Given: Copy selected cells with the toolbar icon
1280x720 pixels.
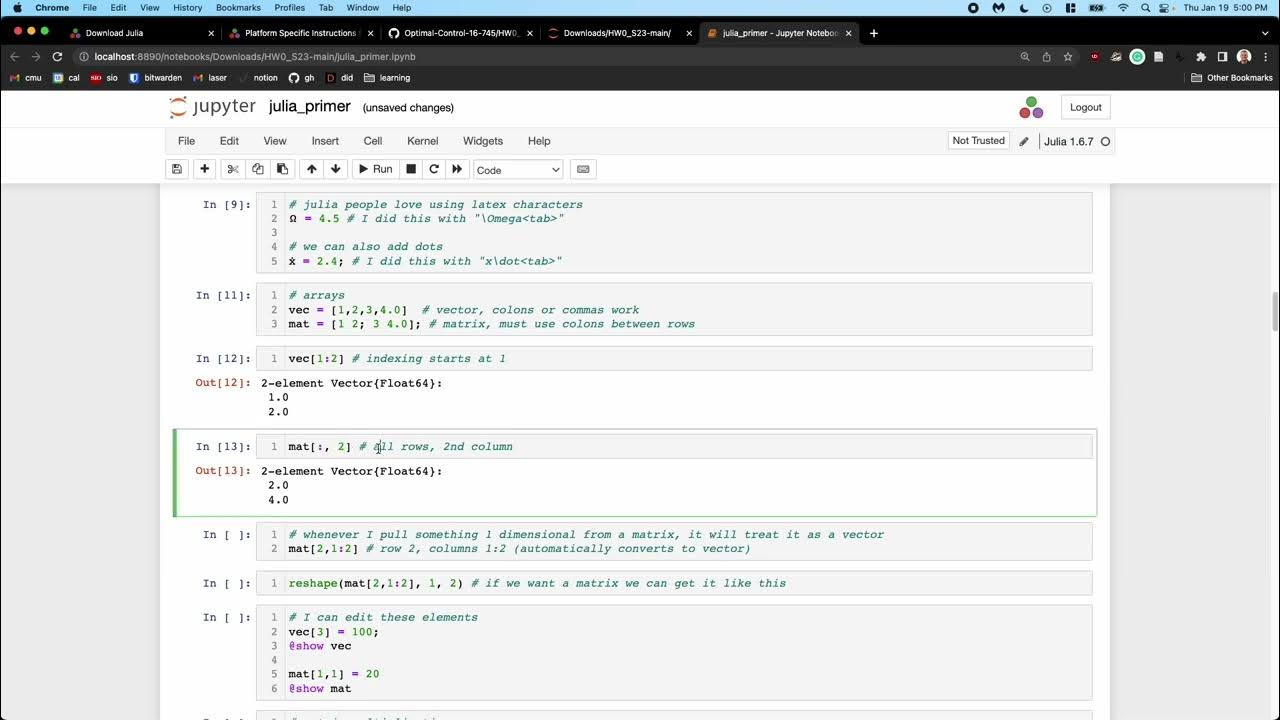Looking at the screenshot, I should point(257,169).
